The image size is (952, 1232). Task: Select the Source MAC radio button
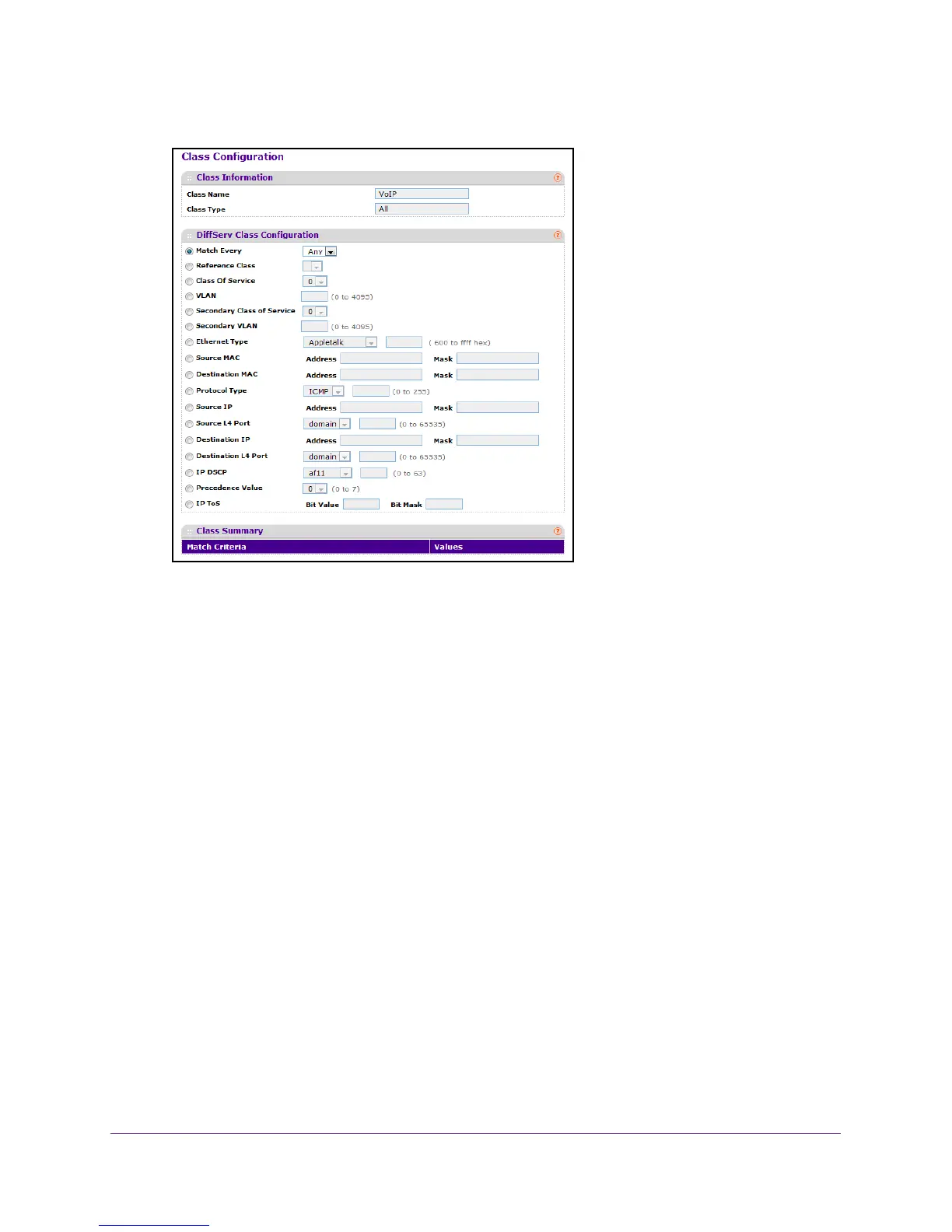(x=189, y=359)
